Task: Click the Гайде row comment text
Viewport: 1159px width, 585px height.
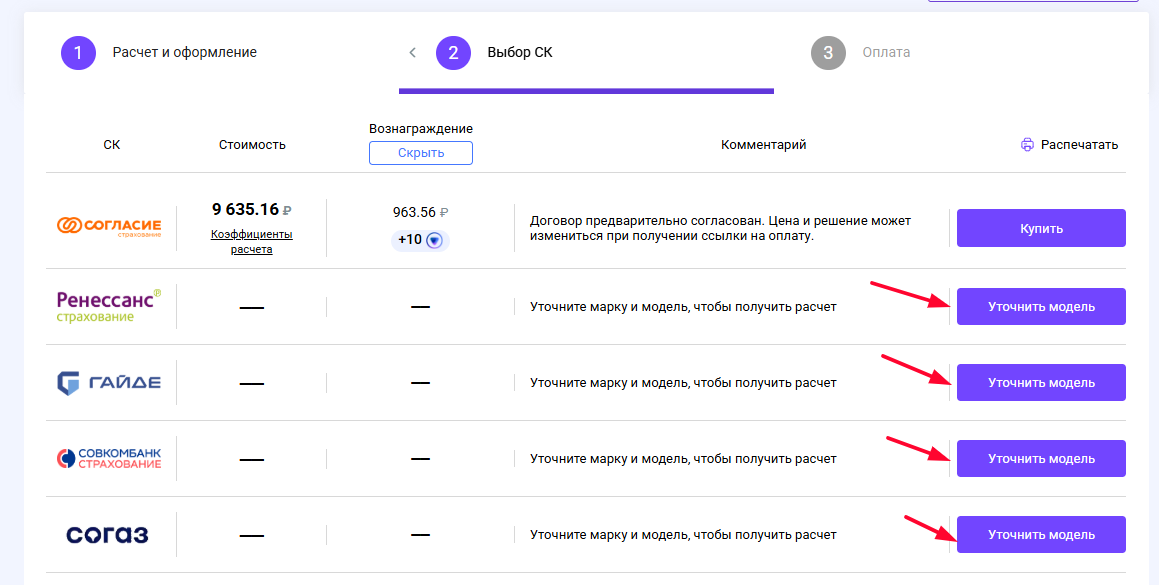Action: (x=683, y=382)
